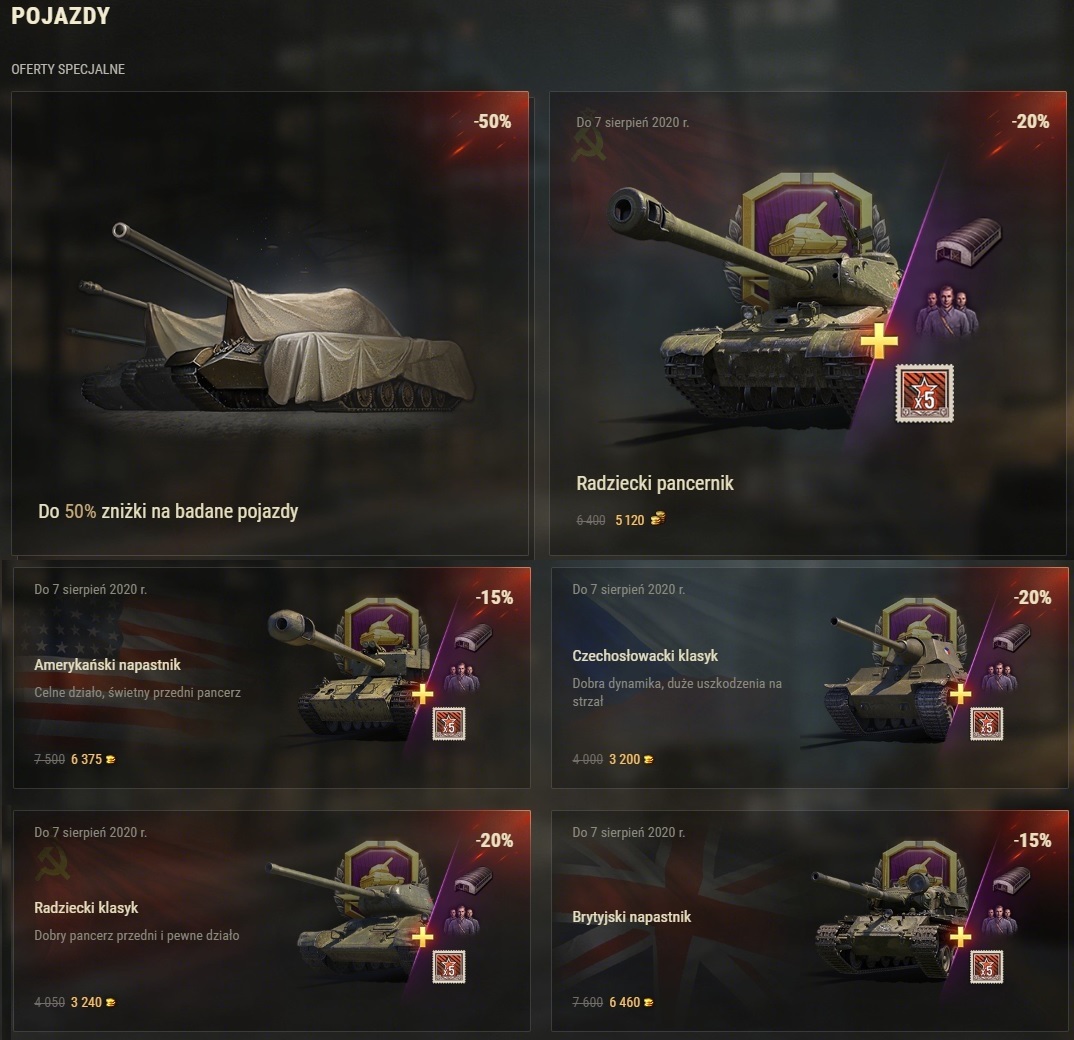Open the Czechosłowacki klasyk offer title

tap(645, 656)
